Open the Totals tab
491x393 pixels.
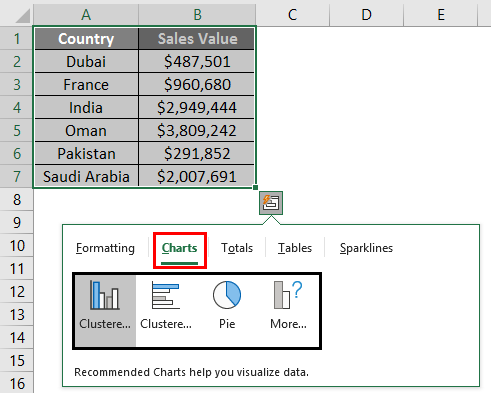(x=237, y=248)
